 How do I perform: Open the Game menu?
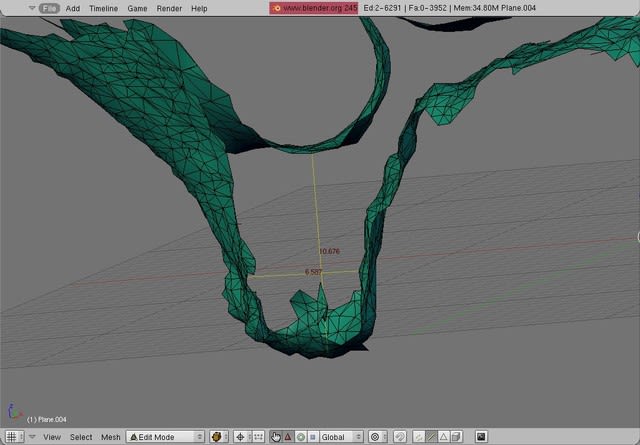pos(137,8)
